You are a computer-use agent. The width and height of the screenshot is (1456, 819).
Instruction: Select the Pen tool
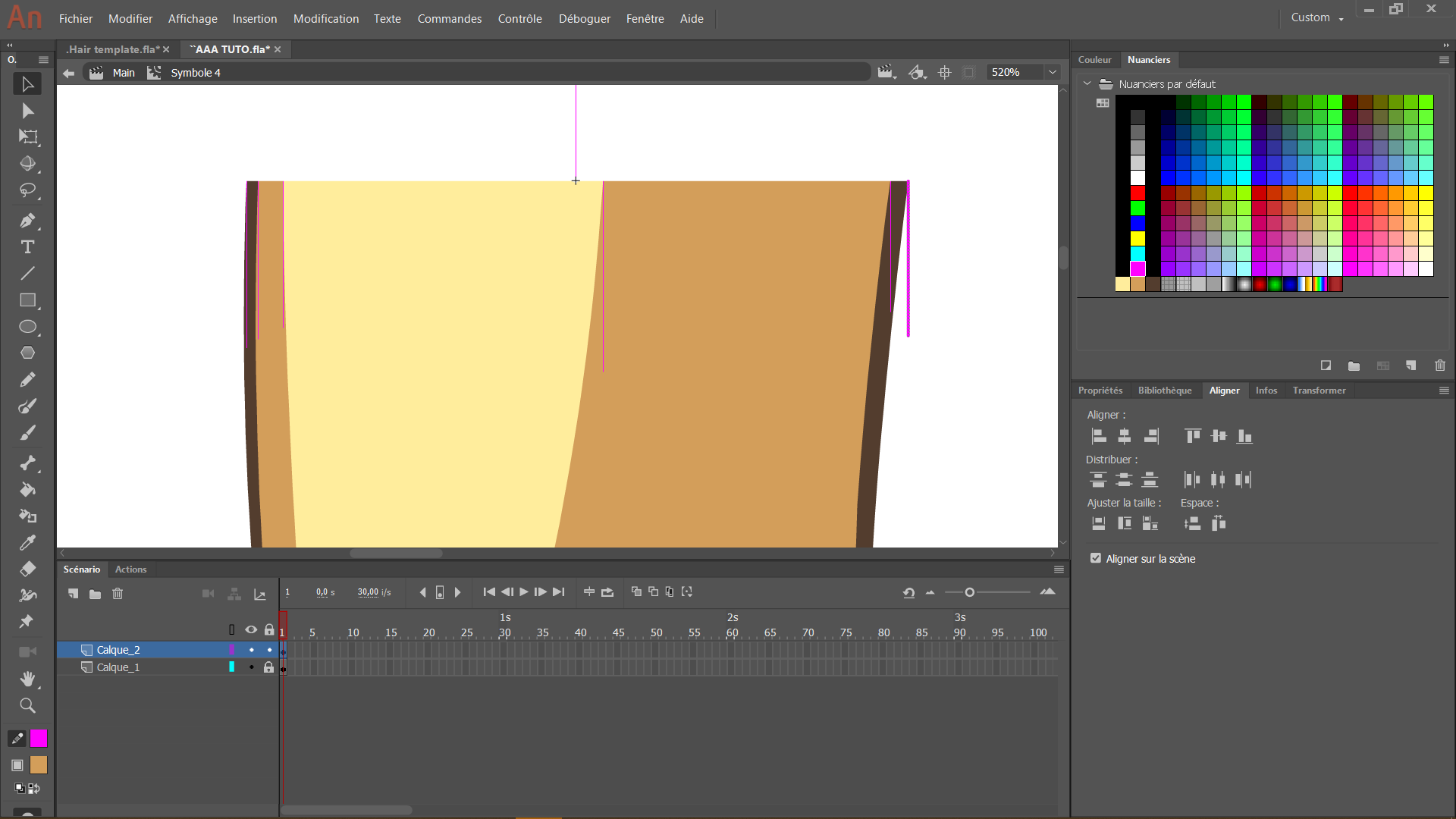click(x=27, y=221)
